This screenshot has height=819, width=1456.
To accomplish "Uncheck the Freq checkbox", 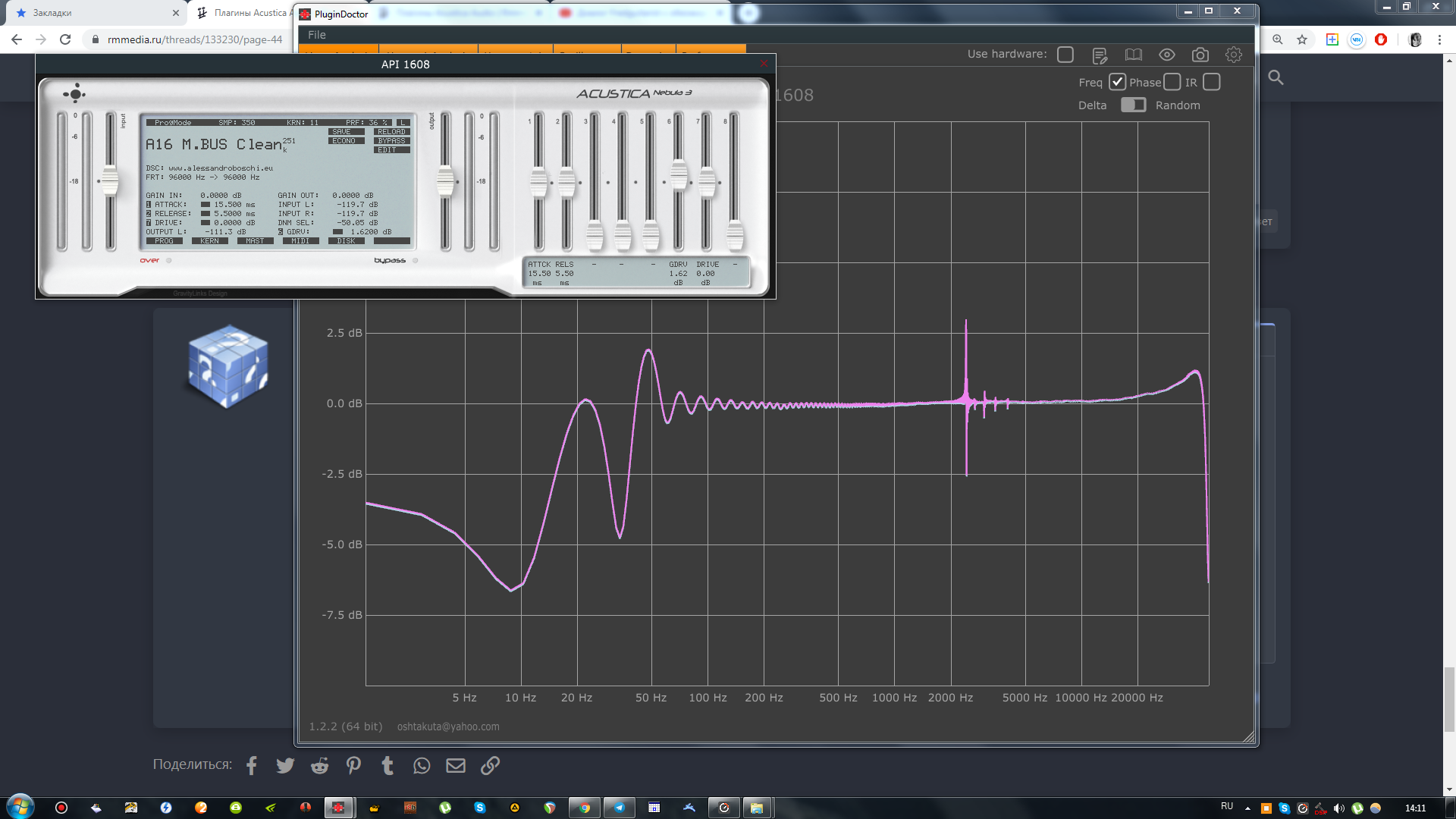I will (1117, 82).
